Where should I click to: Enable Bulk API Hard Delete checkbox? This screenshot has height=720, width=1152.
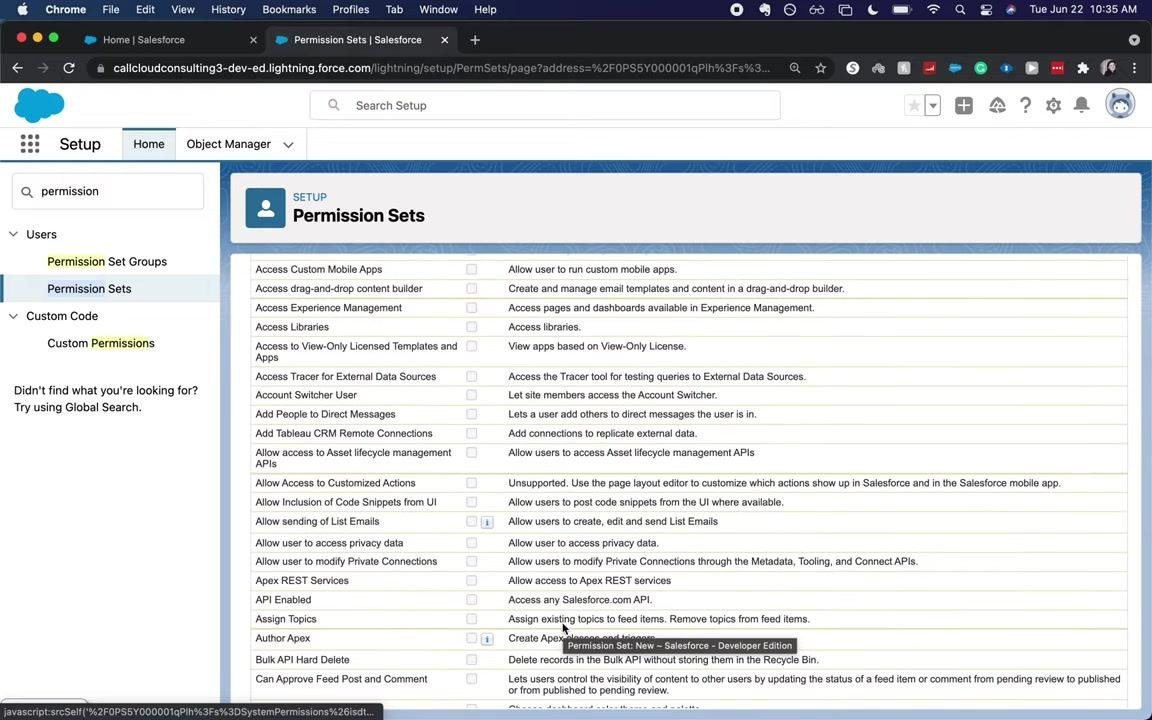point(472,660)
